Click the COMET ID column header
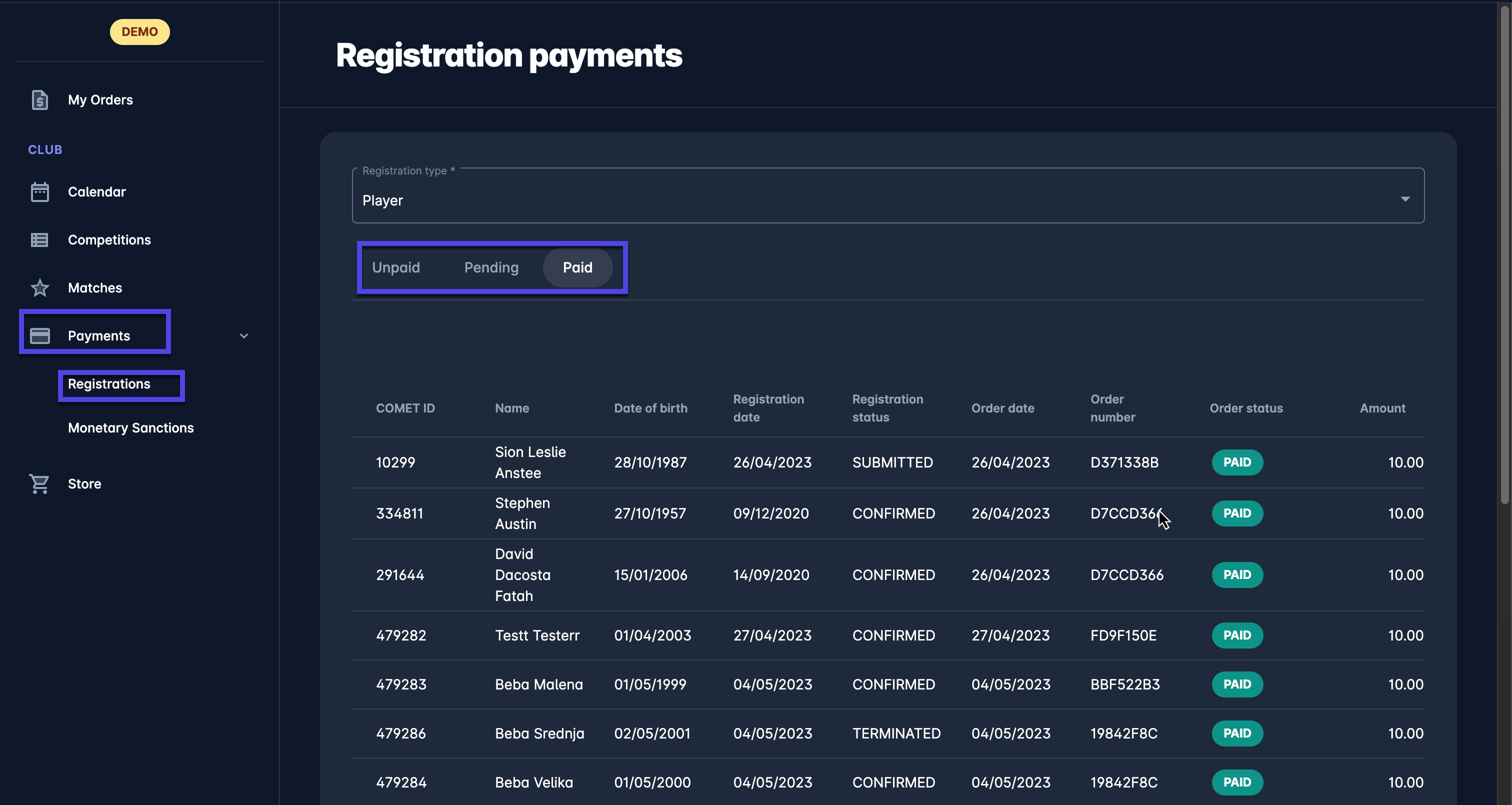 [x=405, y=408]
